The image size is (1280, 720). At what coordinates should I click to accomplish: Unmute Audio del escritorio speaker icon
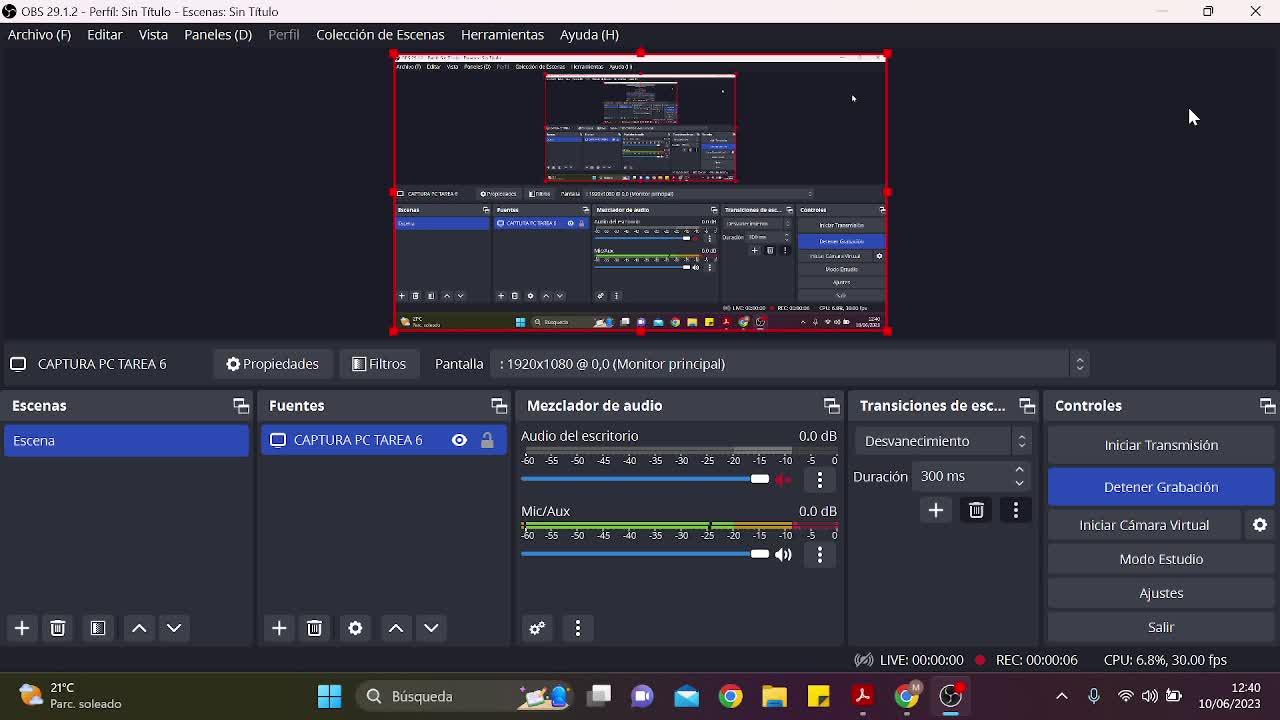784,479
